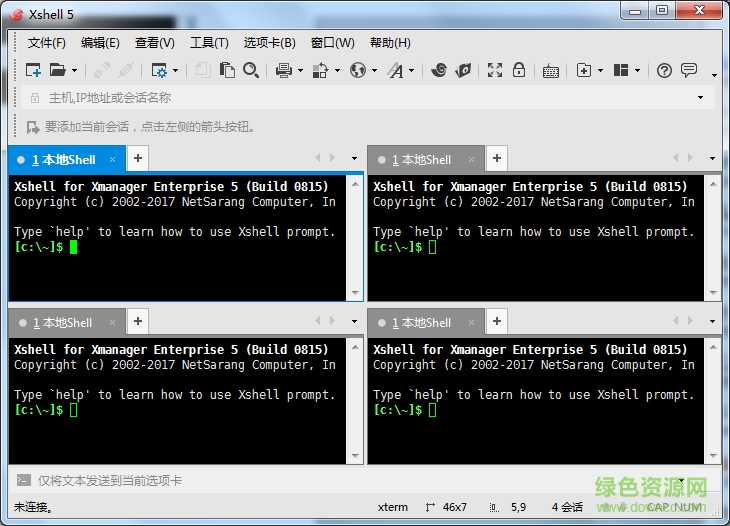Click the xterm status bar text

pos(392,507)
